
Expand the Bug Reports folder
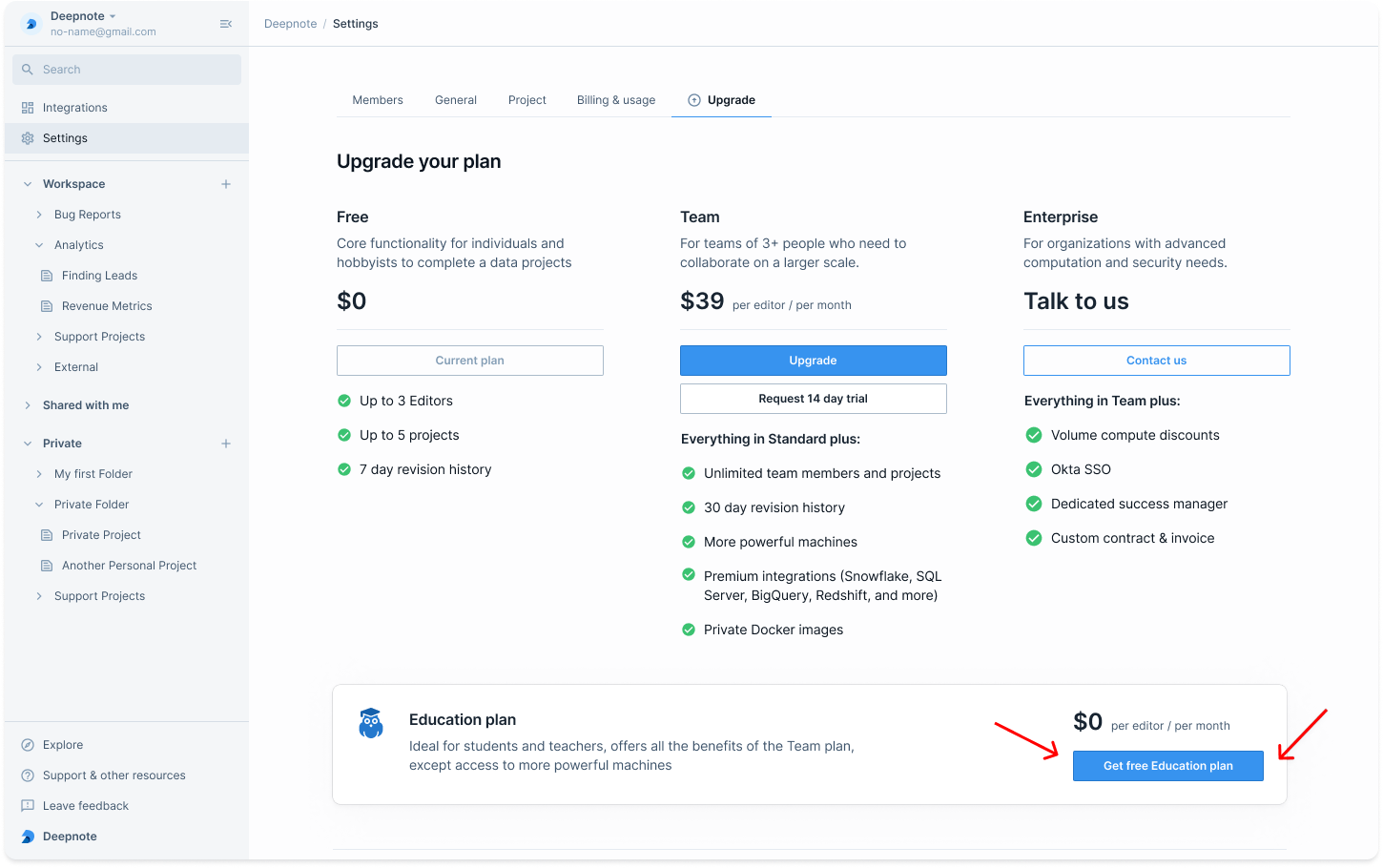coord(39,215)
